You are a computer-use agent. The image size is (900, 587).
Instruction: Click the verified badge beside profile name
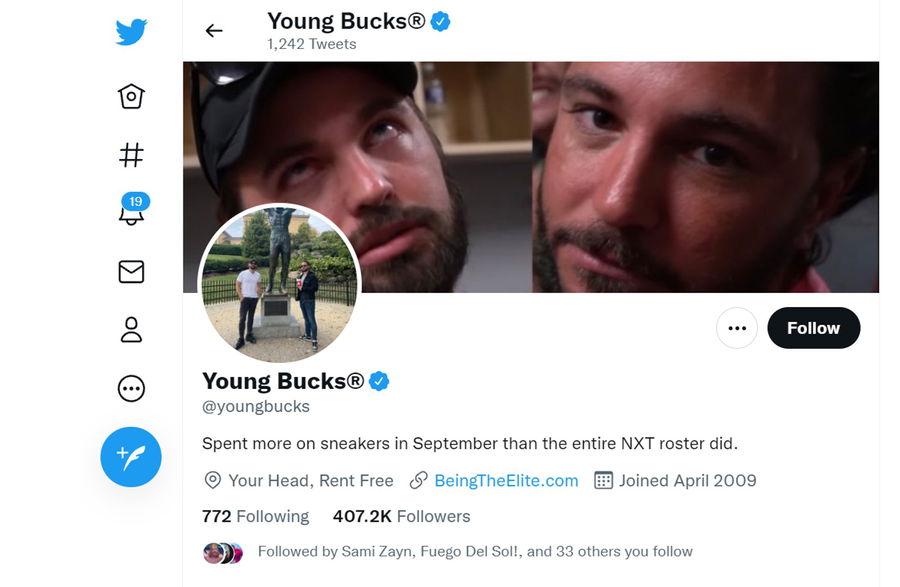(380, 381)
